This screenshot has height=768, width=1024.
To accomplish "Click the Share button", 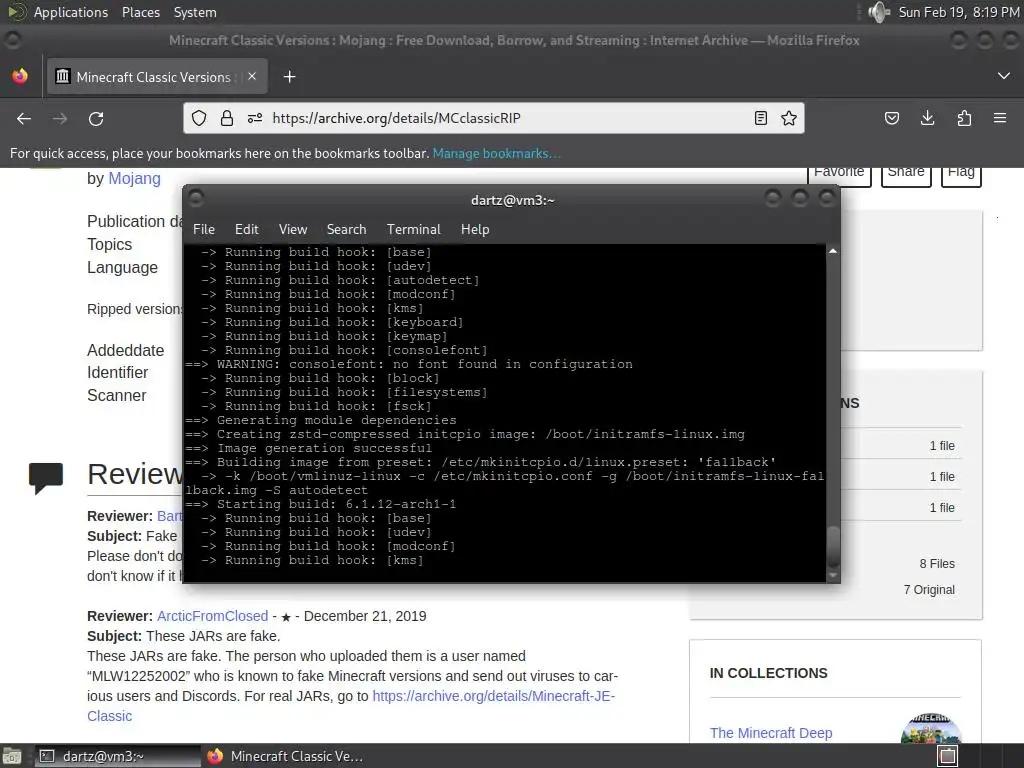I will click(x=906, y=173).
